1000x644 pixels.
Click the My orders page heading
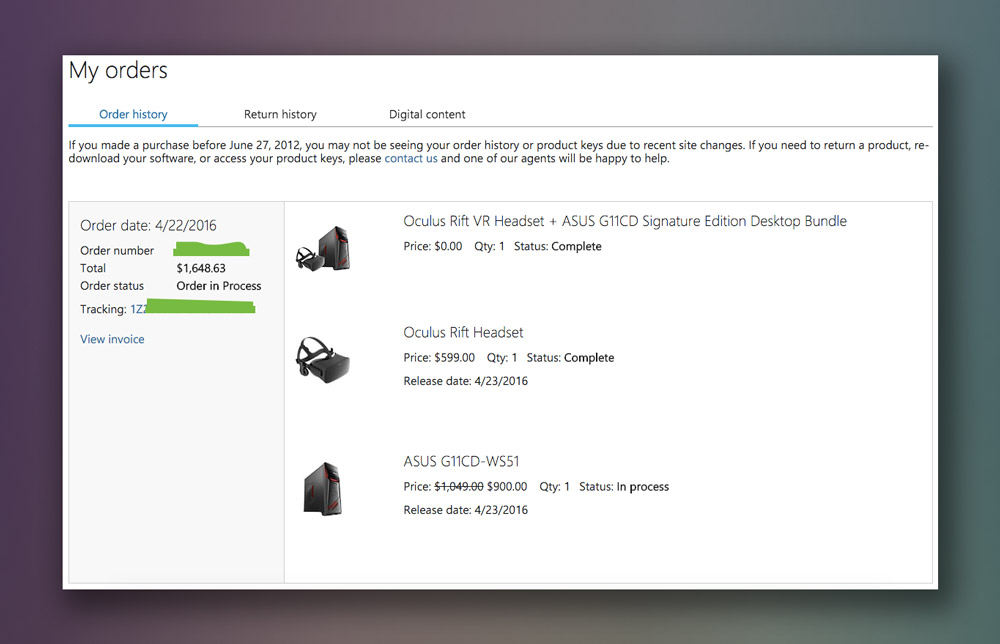point(118,71)
